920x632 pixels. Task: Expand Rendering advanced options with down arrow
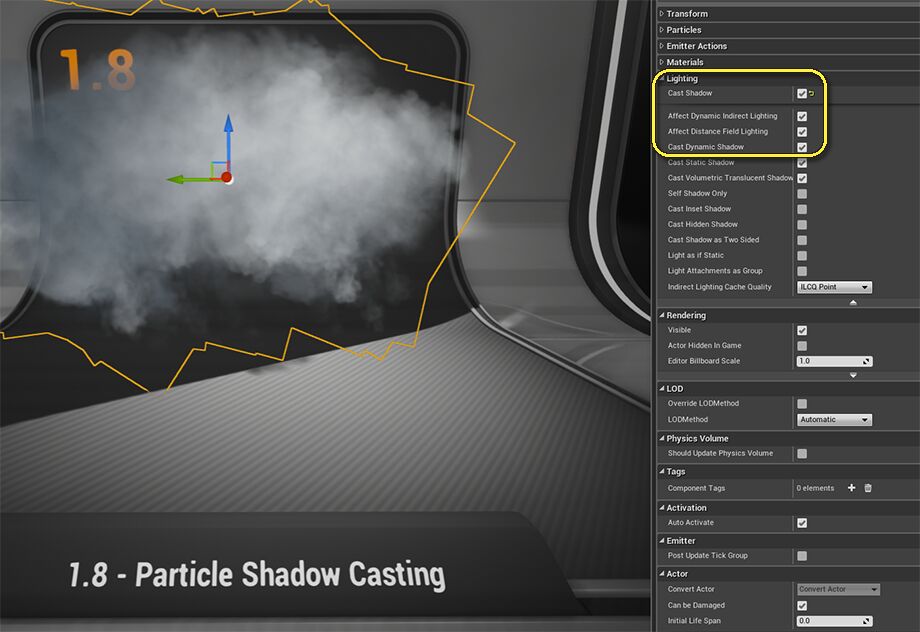click(853, 375)
